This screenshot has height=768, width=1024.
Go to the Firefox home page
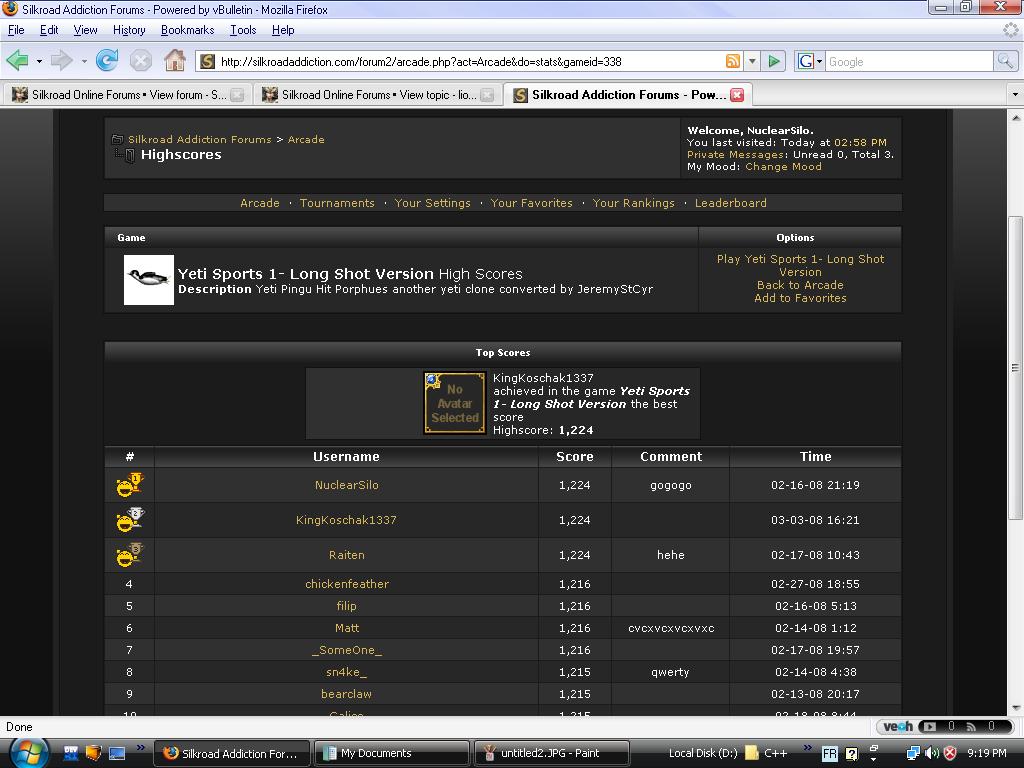click(x=175, y=61)
